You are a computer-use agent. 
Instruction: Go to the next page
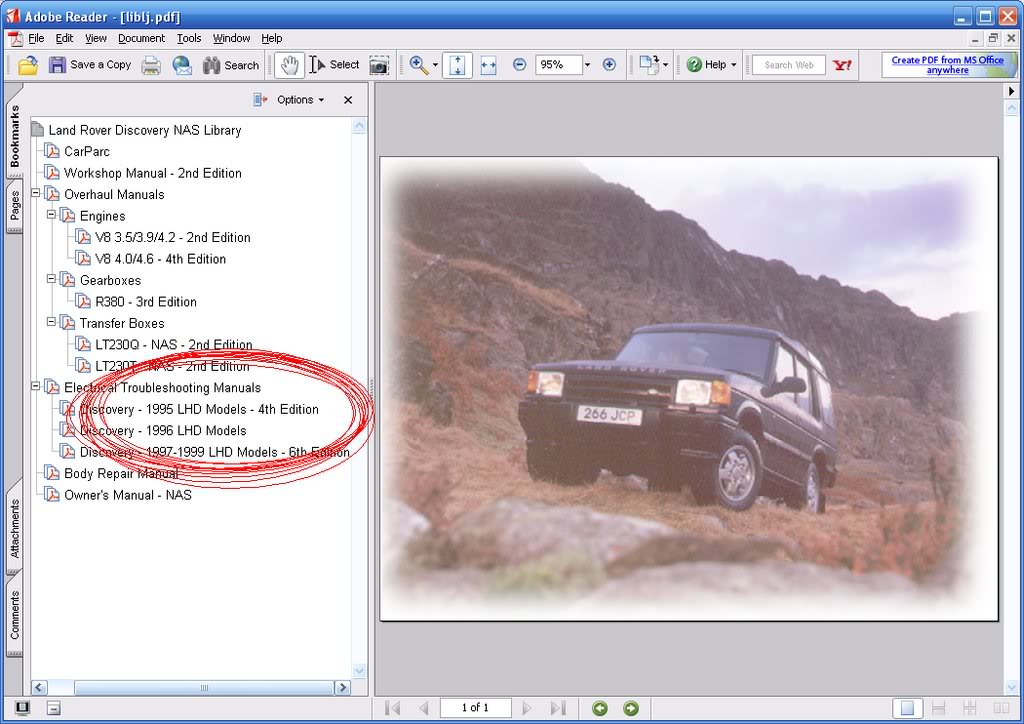coord(527,708)
